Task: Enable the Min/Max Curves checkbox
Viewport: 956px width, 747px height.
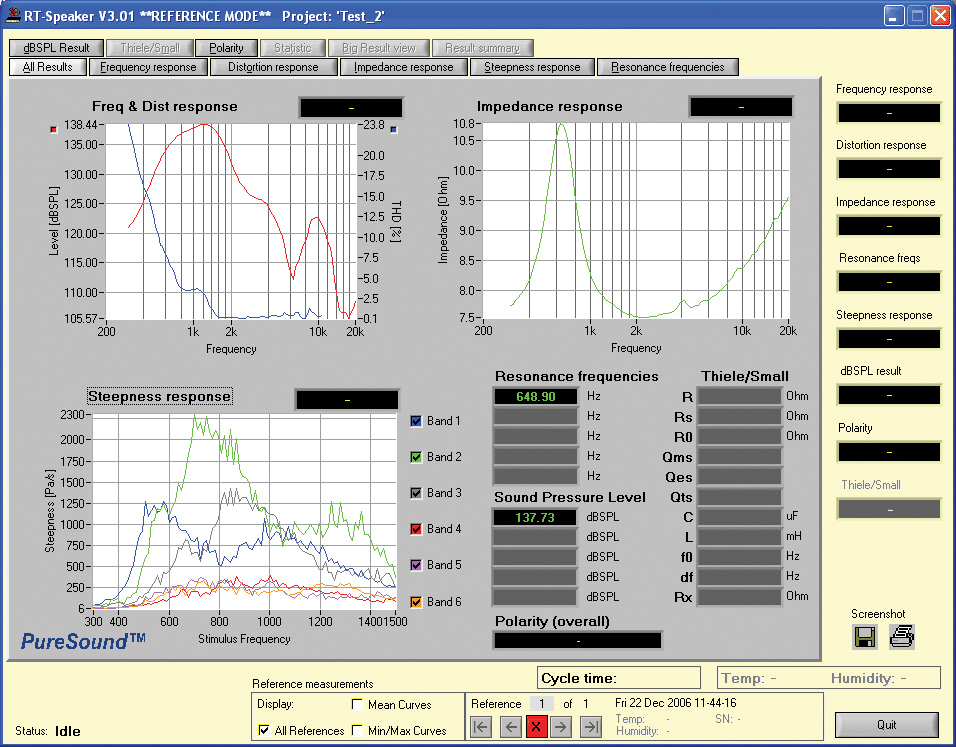Action: [x=357, y=731]
